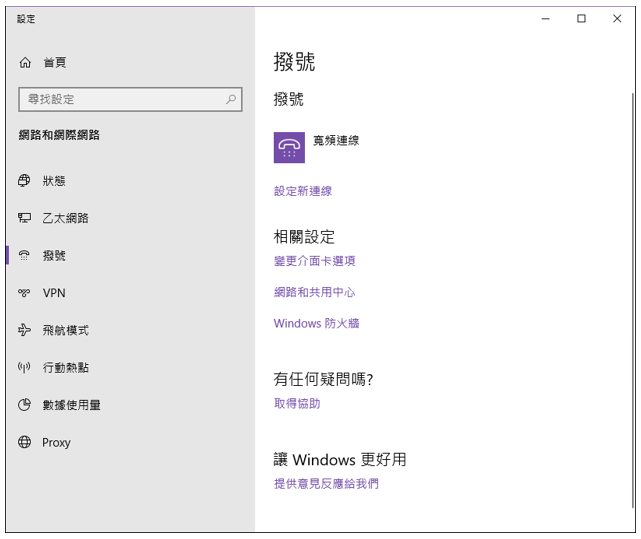Open 設定新連線 link
Image resolution: width=641 pixels, height=539 pixels.
303,191
